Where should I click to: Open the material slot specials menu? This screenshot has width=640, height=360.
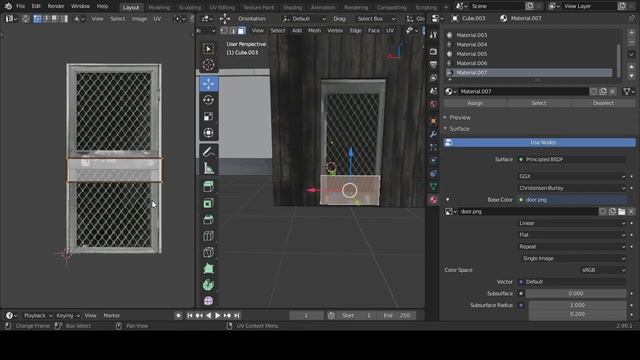coord(631,54)
